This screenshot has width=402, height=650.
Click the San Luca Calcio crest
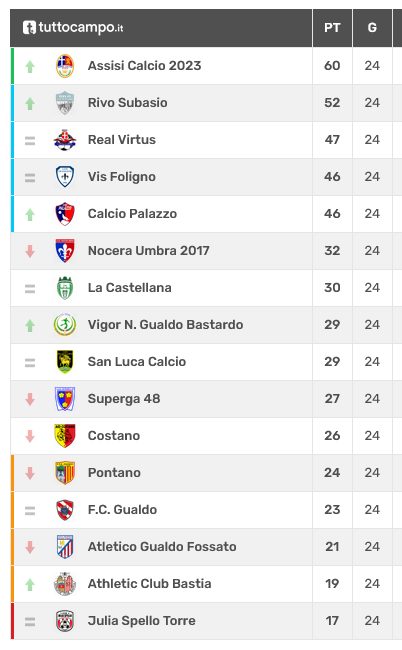[x=65, y=361]
